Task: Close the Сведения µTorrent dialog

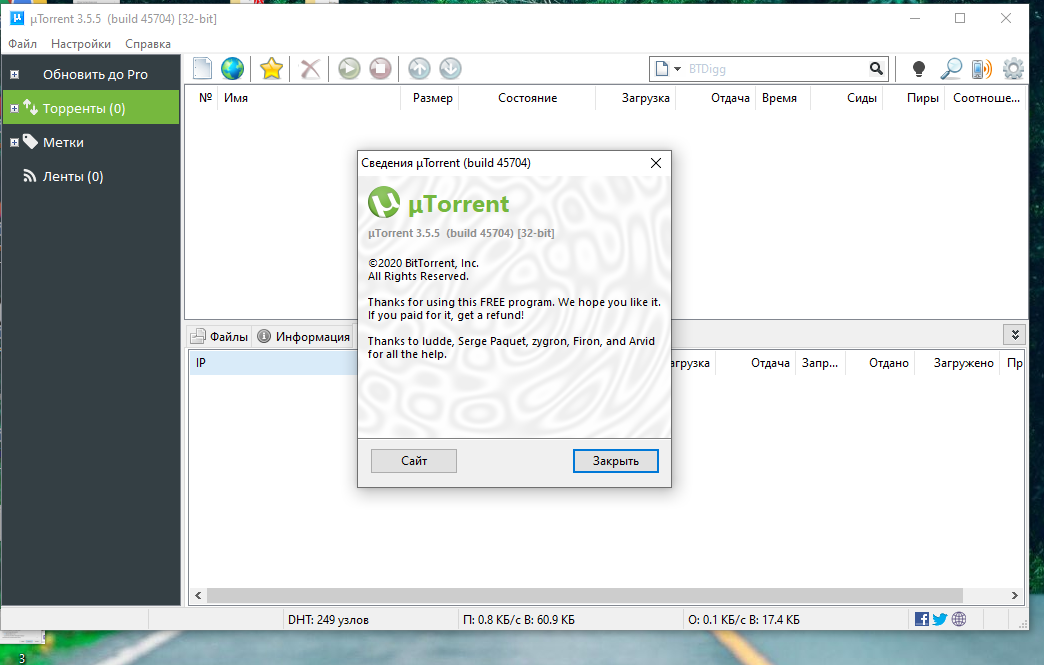Action: [x=656, y=163]
